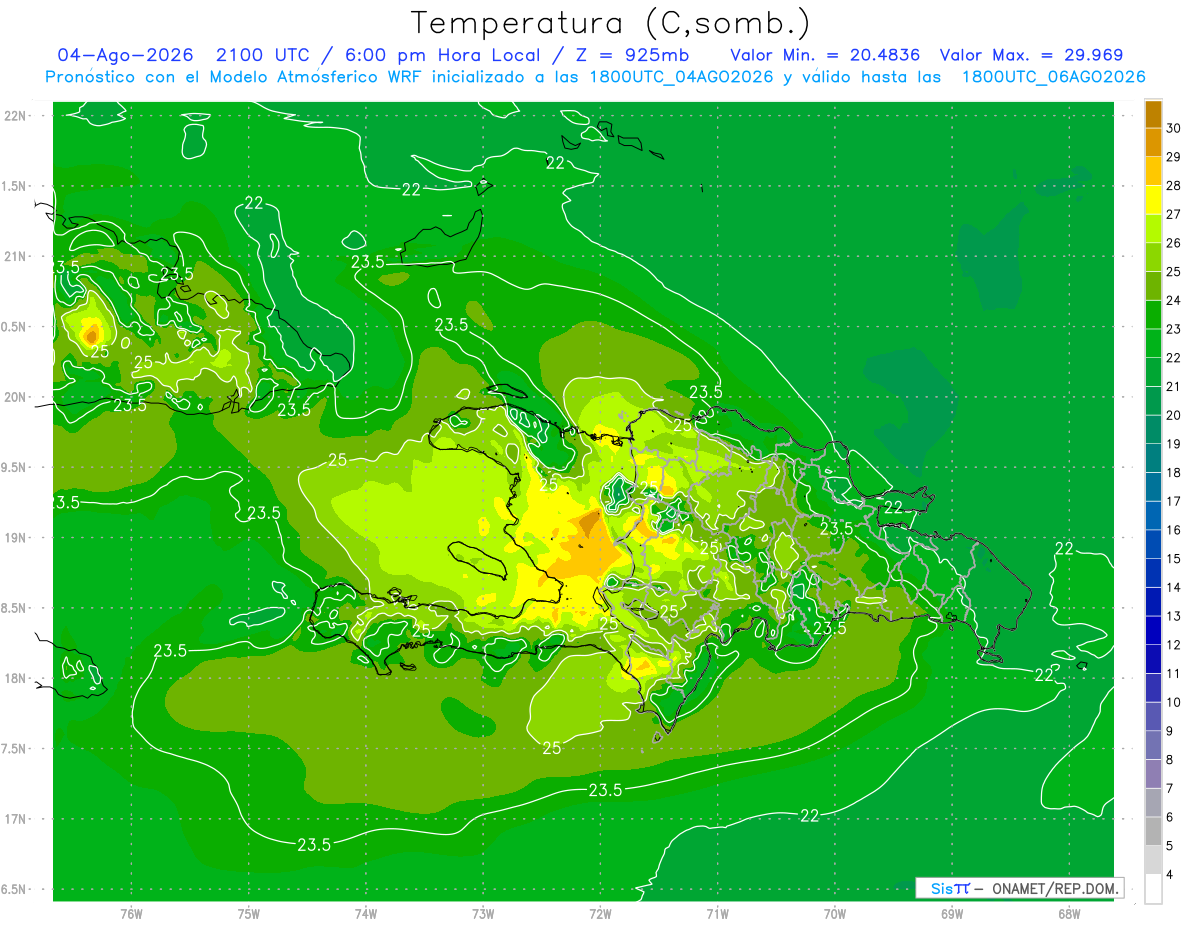
Task: Click the '70W' longitude axis label
Action: (x=835, y=914)
